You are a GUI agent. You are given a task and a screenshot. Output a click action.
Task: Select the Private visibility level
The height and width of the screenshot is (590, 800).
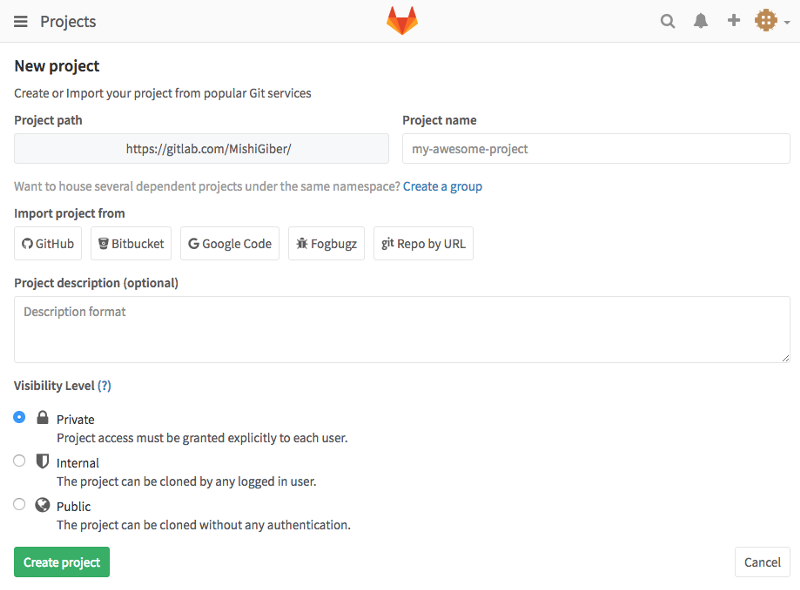(19, 417)
